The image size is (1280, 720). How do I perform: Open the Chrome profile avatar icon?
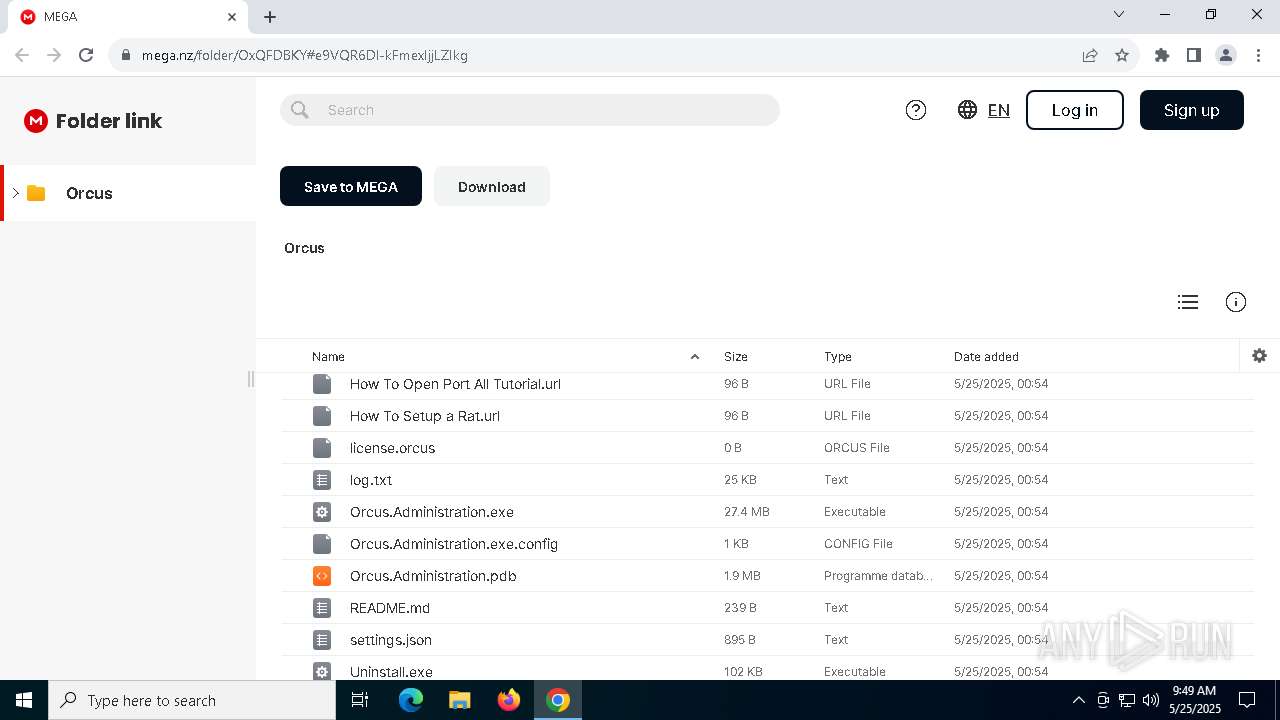tap(1226, 55)
